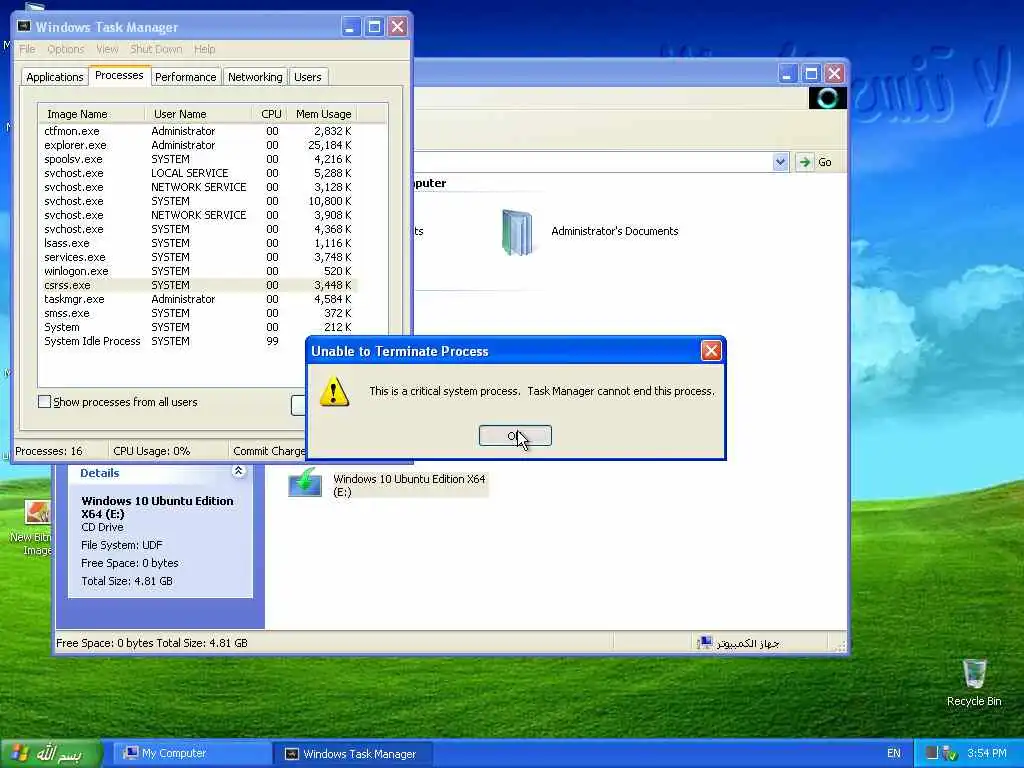This screenshot has width=1024, height=768.
Task: Click the Processes: 16 status bar entry
Action: [49, 451]
